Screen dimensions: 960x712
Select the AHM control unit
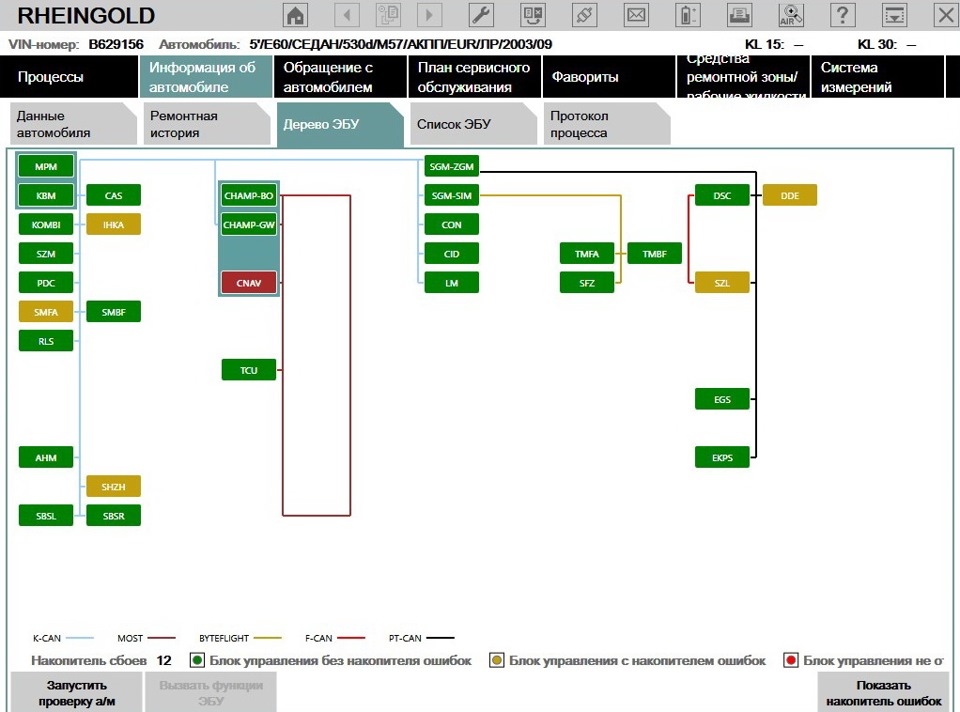pos(46,457)
